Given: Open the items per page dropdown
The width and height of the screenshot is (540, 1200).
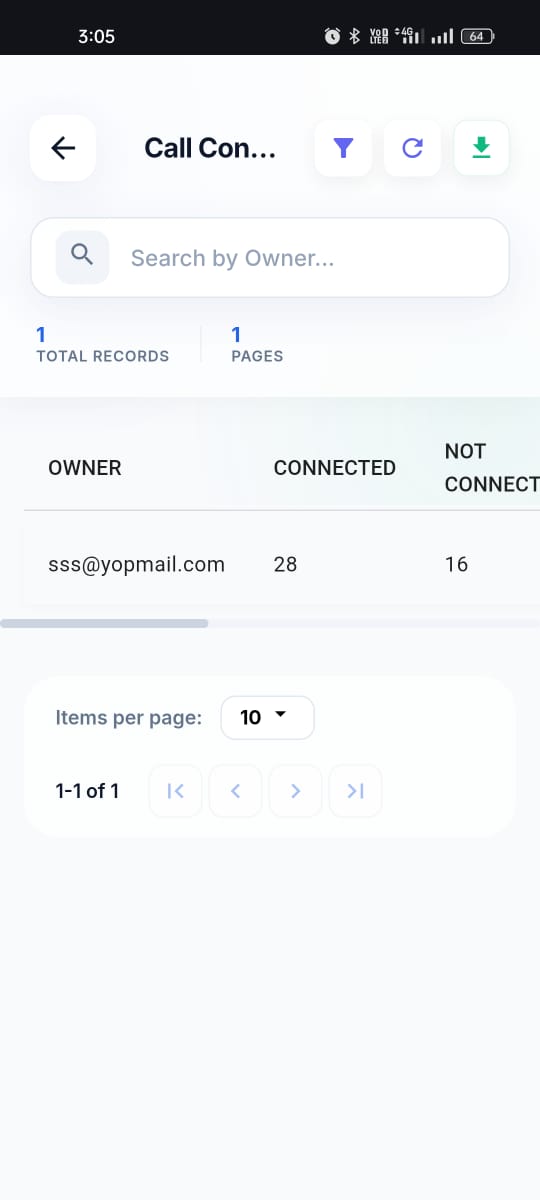Looking at the screenshot, I should [267, 718].
